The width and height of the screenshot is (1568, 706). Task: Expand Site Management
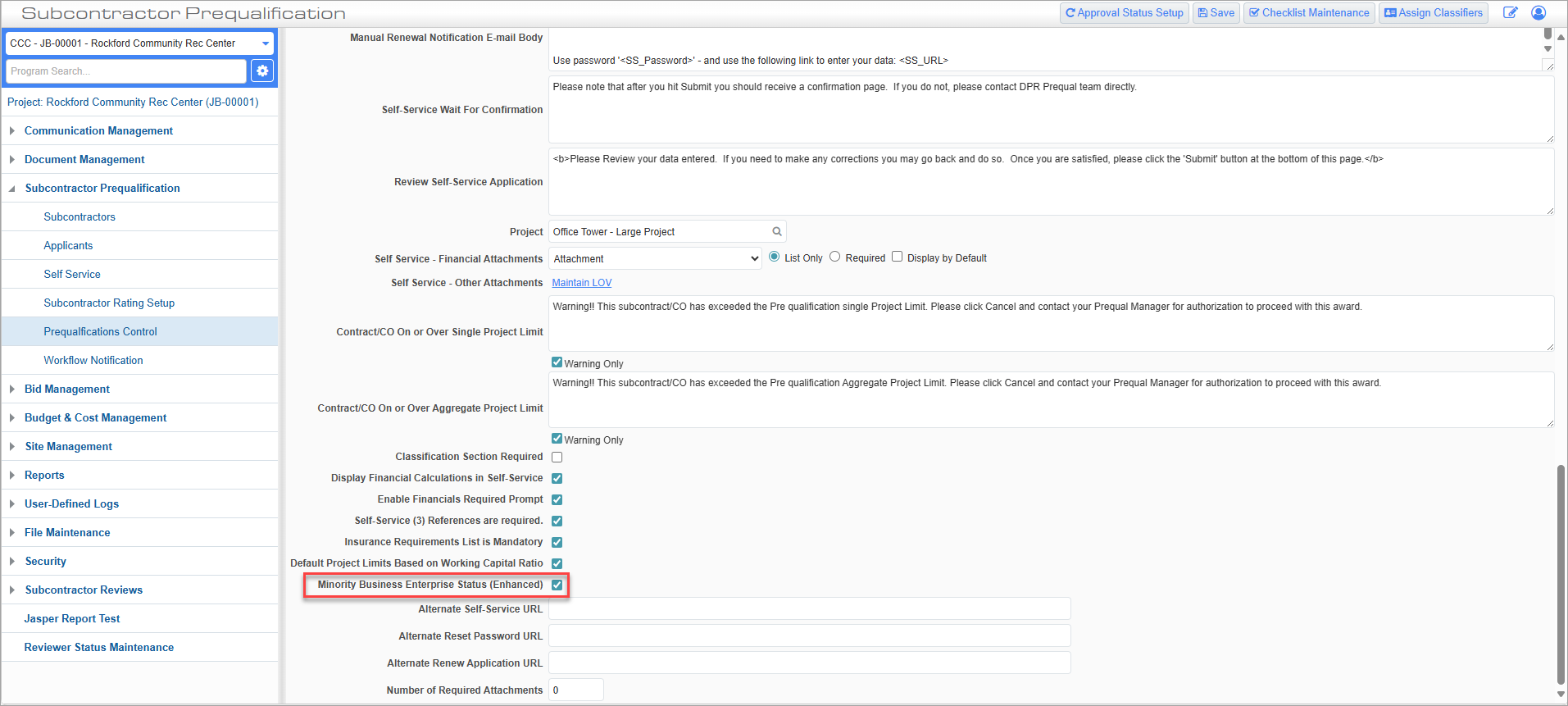pyautogui.click(x=12, y=447)
